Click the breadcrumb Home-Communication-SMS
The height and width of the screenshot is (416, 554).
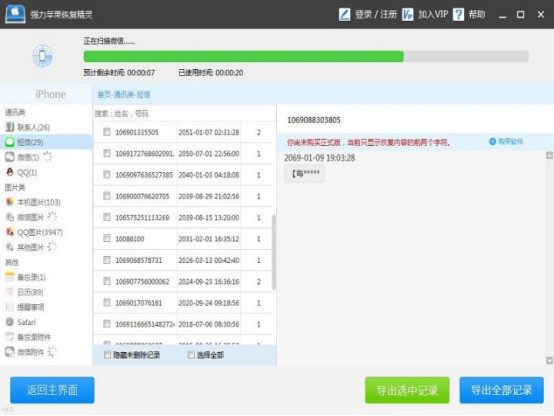pyautogui.click(x=124, y=94)
